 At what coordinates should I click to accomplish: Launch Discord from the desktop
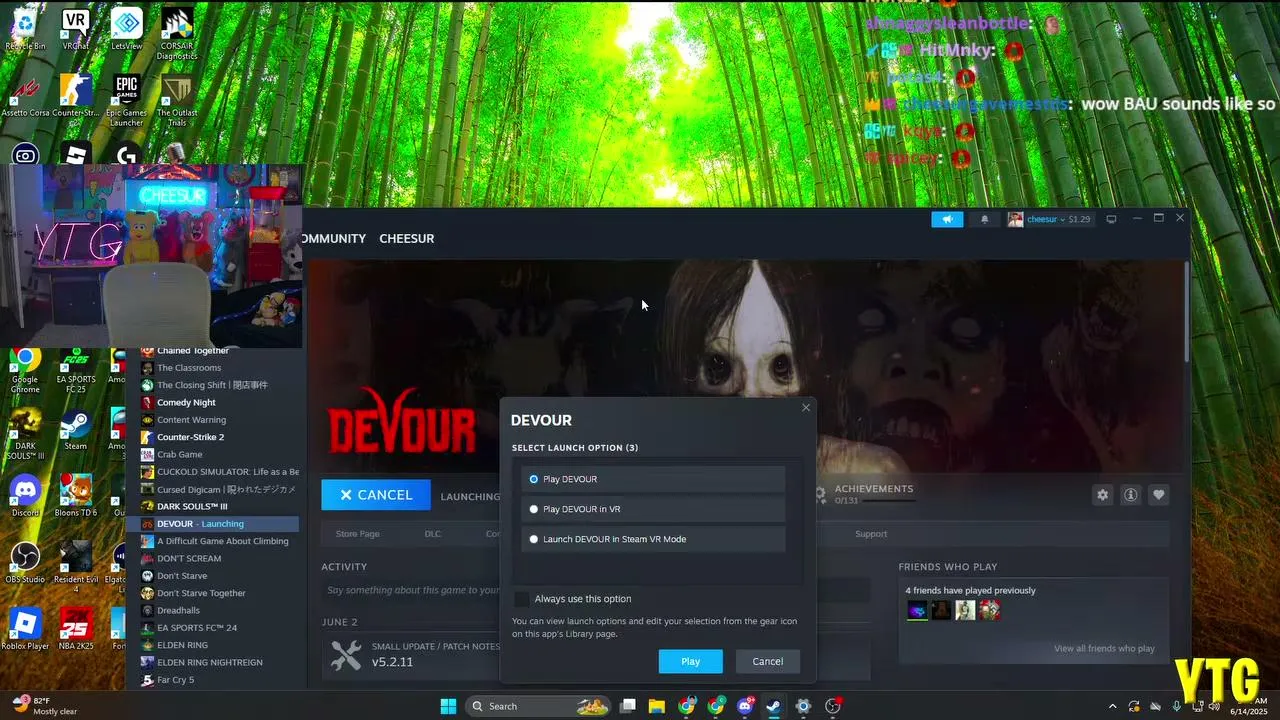[25, 496]
